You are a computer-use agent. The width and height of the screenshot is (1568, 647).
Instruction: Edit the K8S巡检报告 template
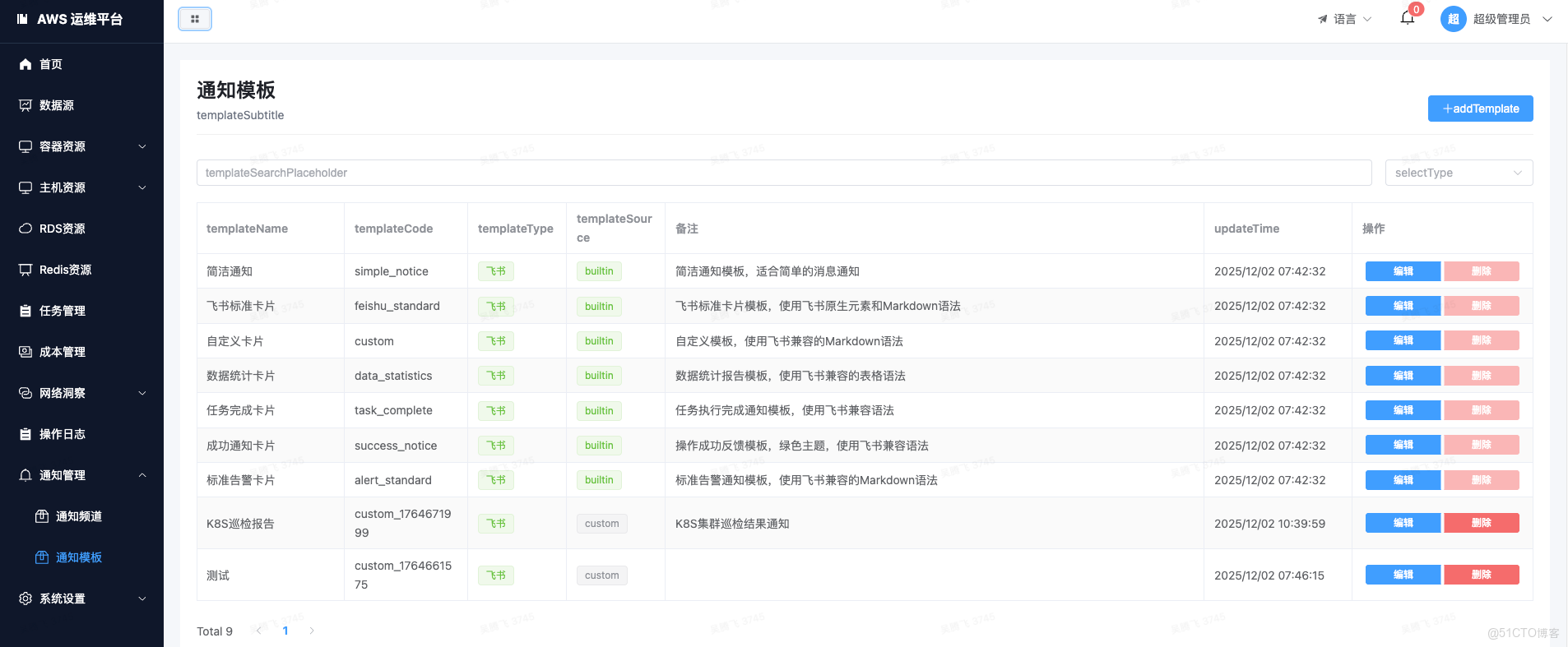[1403, 523]
